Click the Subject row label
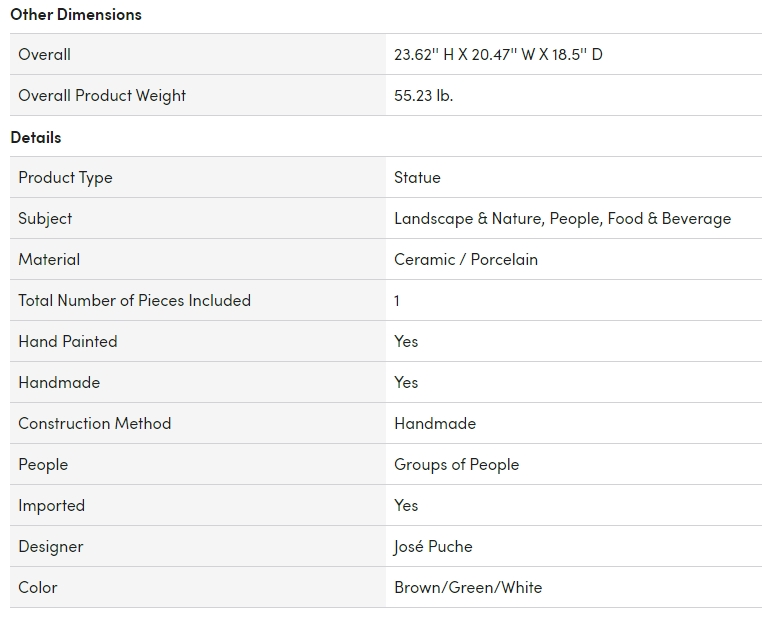 (45, 218)
